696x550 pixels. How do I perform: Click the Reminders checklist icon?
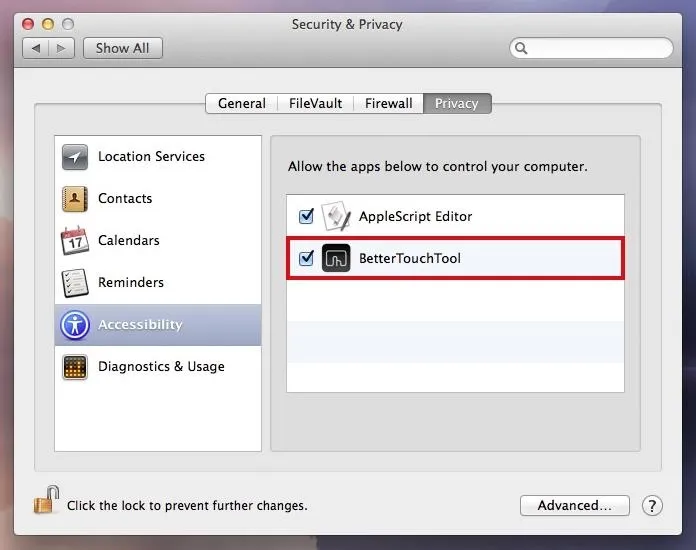(x=75, y=283)
